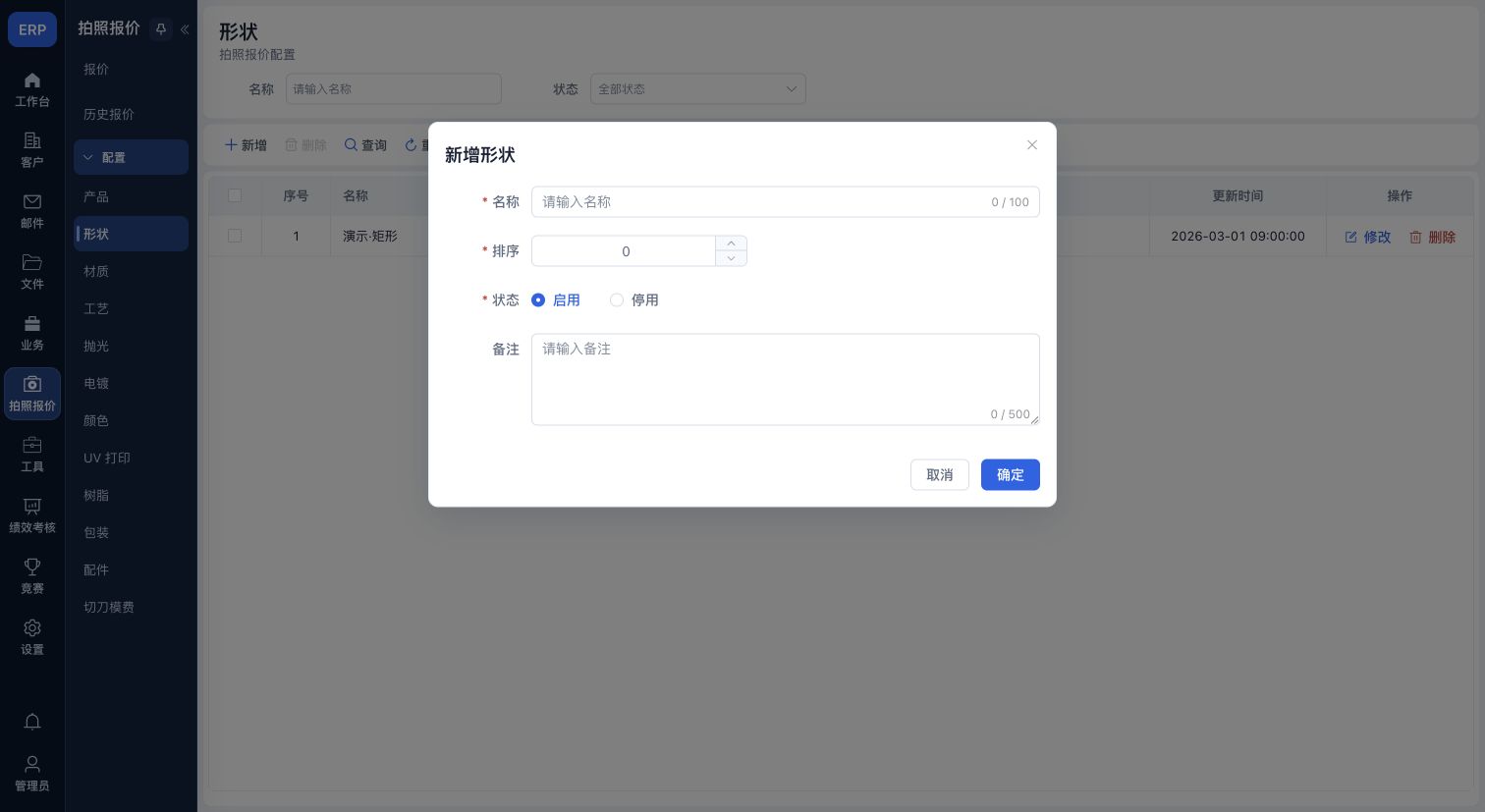The image size is (1485, 812).
Task: Click the ERP logo
Action: click(x=32, y=29)
